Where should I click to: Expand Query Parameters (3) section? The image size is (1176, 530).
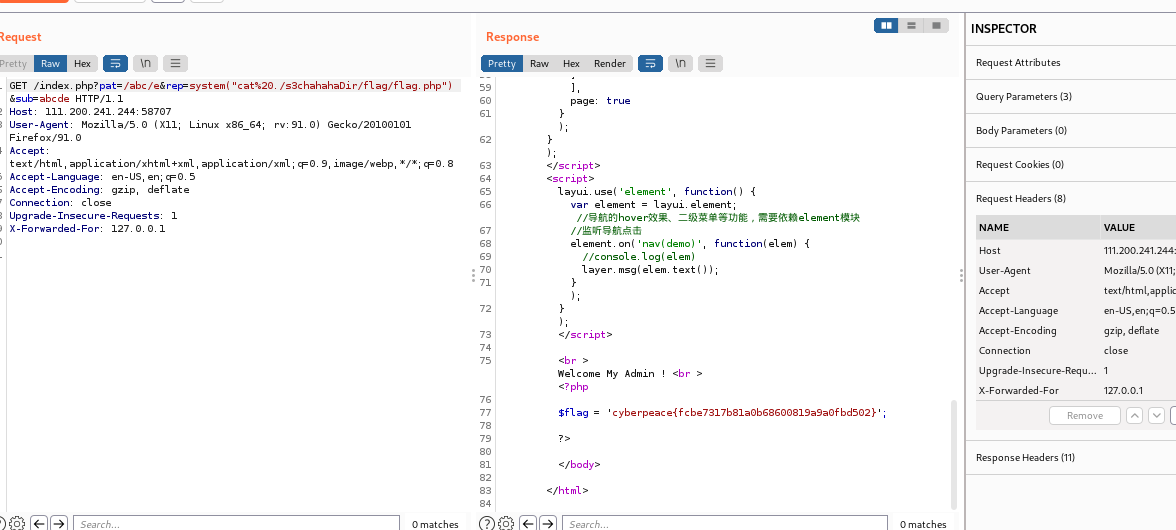[1071, 97]
